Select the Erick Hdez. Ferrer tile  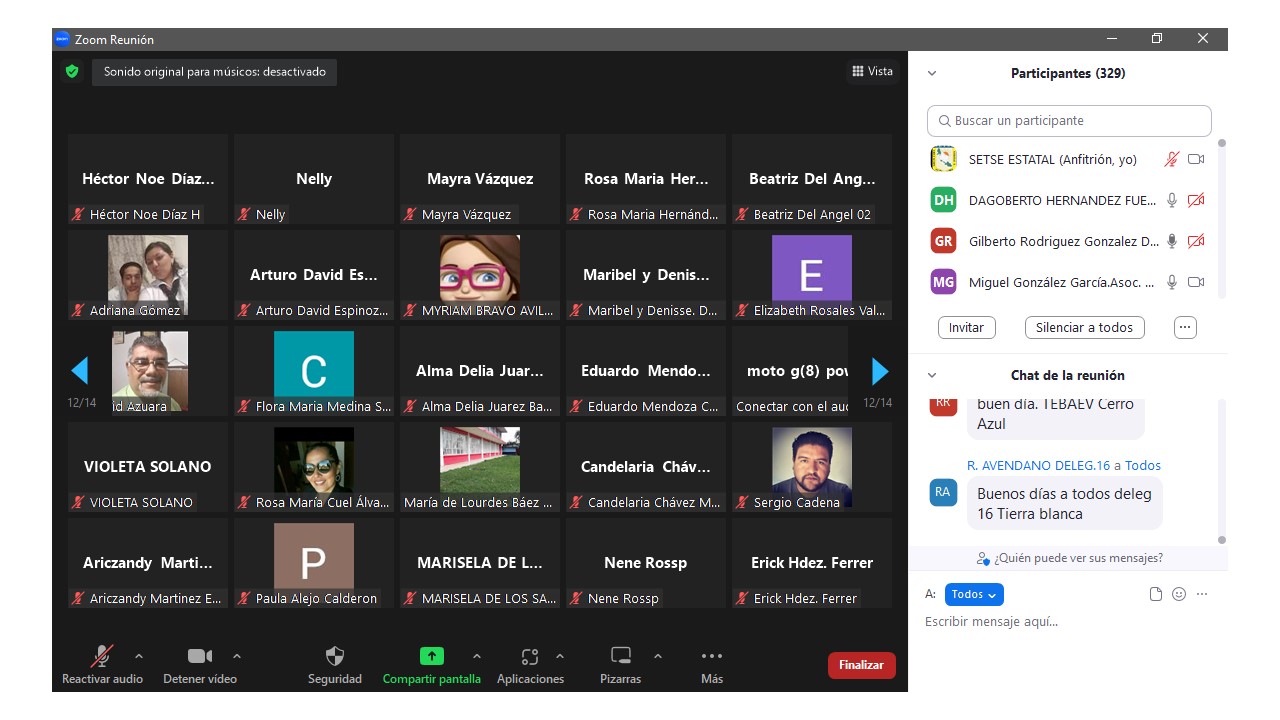[812, 563]
